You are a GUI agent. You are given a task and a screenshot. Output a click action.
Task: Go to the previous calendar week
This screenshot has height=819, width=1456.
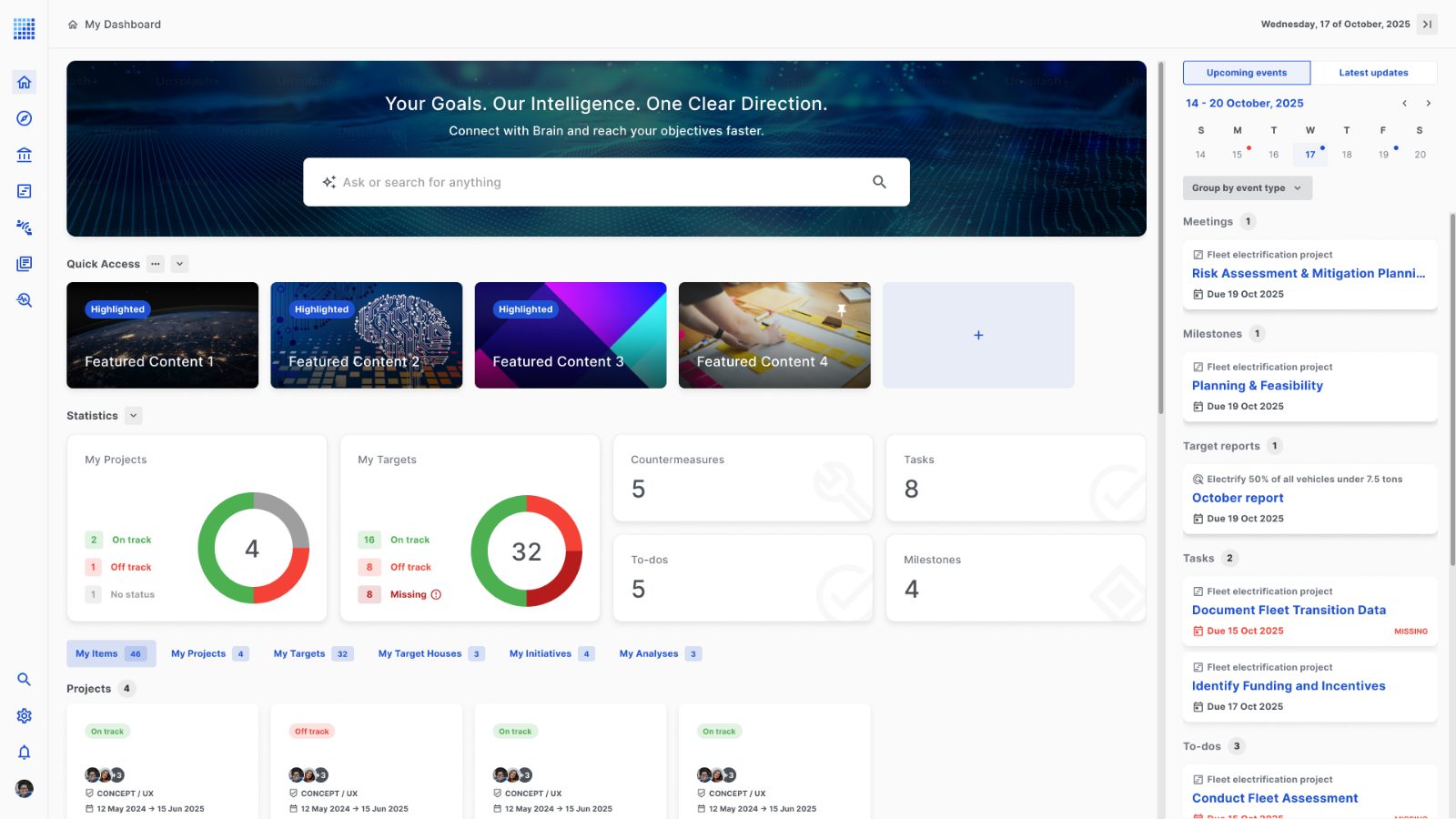coord(1404,104)
